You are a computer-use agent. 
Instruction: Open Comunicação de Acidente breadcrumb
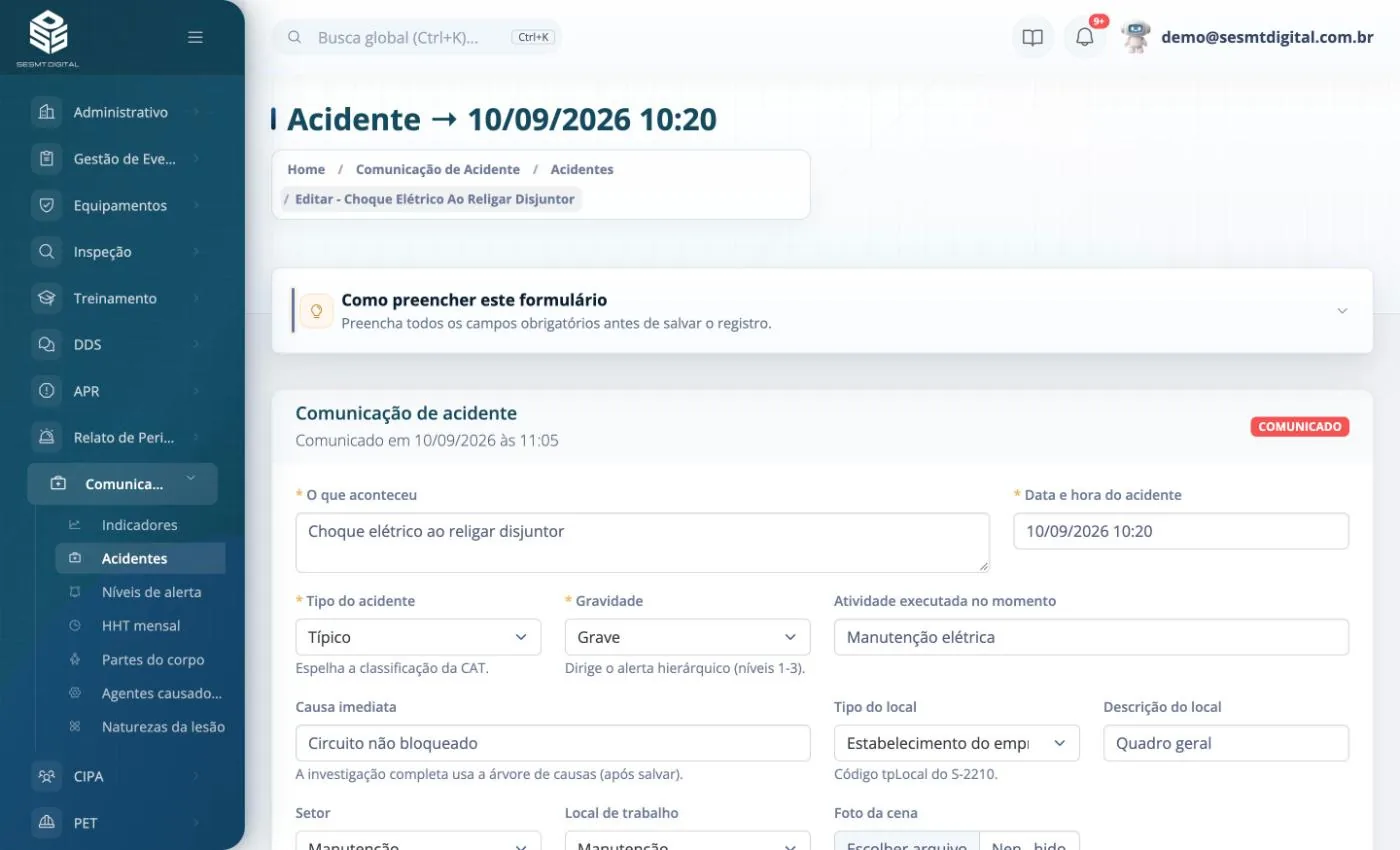[438, 169]
